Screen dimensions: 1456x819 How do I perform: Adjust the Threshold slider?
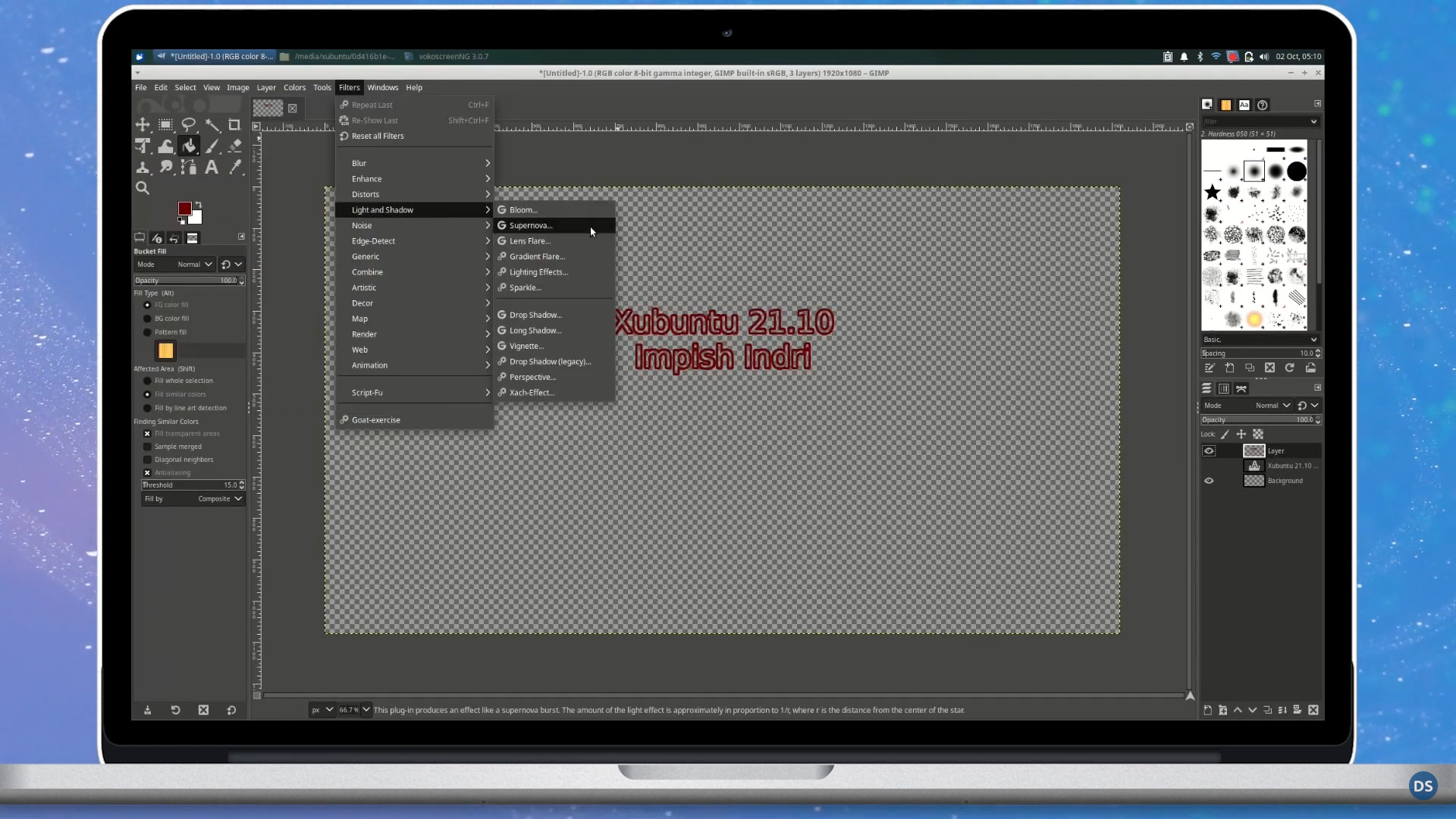click(193, 485)
